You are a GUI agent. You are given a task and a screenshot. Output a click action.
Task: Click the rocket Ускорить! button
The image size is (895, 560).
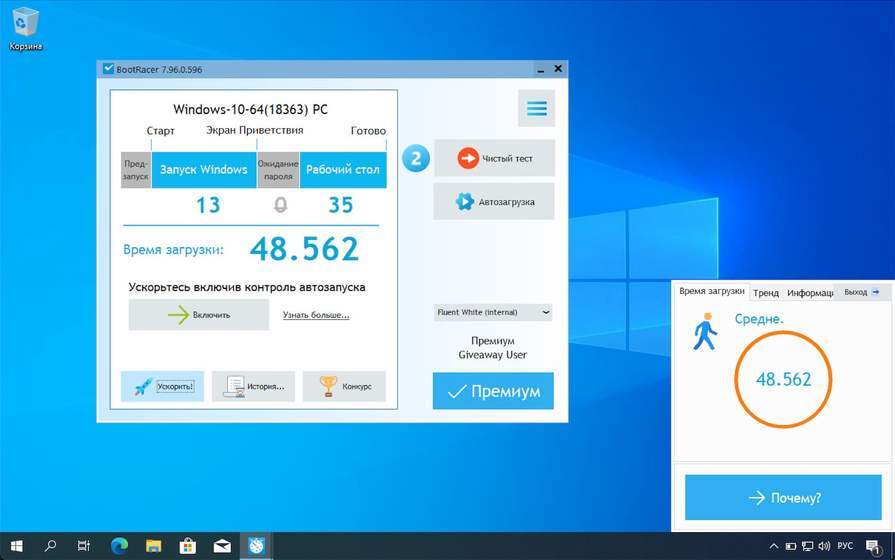(162, 386)
